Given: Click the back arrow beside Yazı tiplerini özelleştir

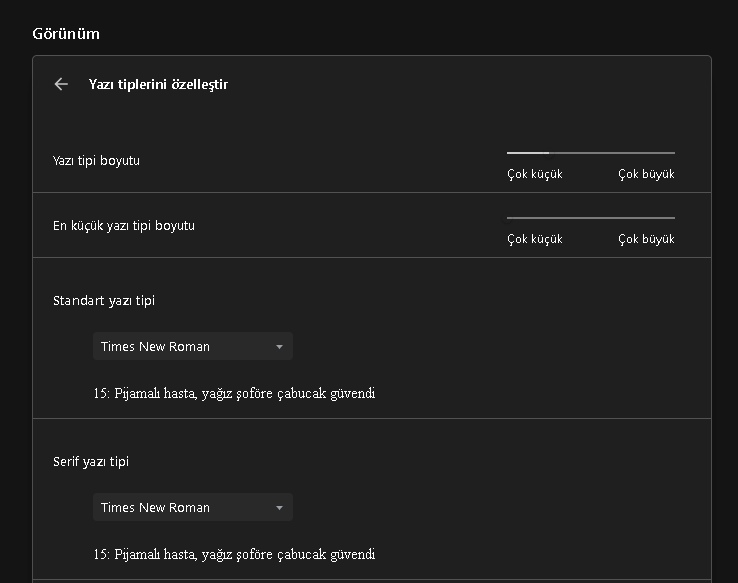Looking at the screenshot, I should pos(61,85).
